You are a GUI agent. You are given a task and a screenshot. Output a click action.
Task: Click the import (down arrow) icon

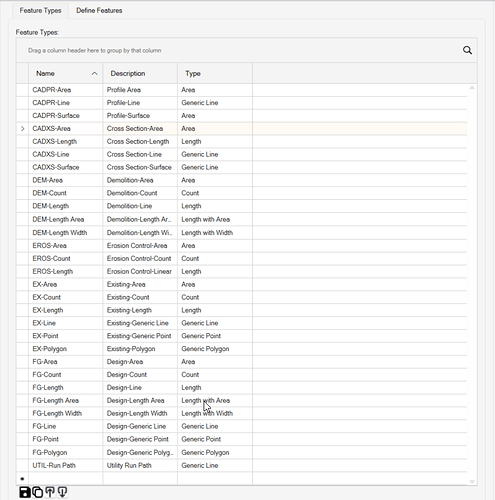pos(62,492)
